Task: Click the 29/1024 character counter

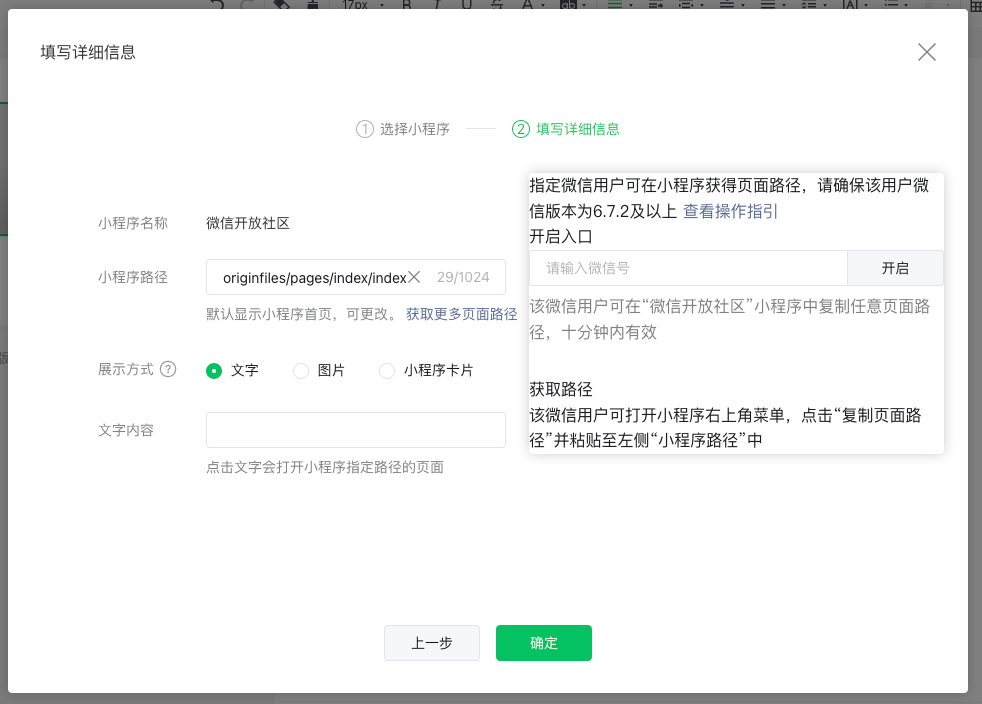Action: click(463, 277)
